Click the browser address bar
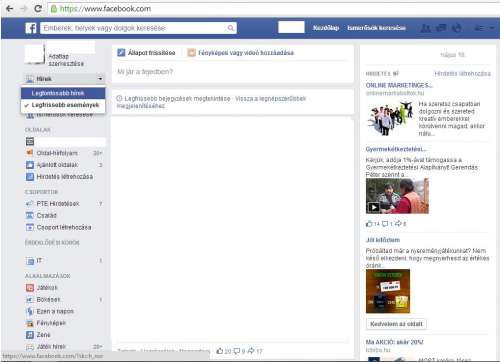The height and width of the screenshot is (362, 500). pyautogui.click(x=273, y=9)
